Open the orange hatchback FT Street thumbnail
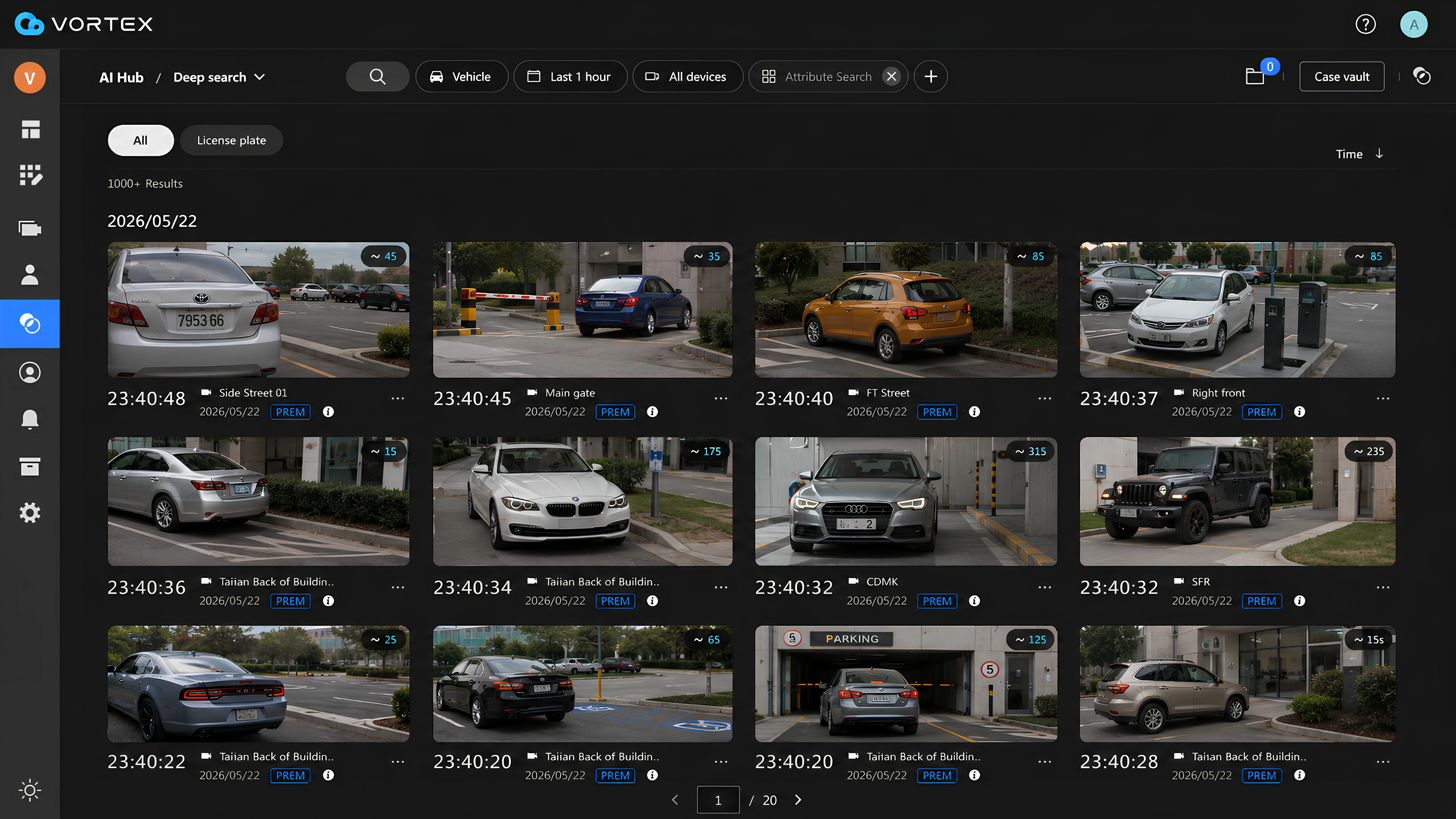Viewport: 1456px width, 819px height. (906, 310)
